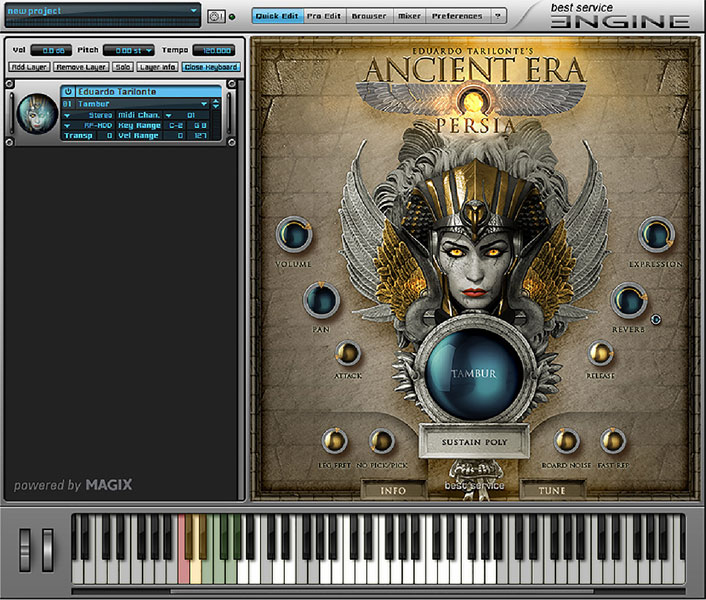Click the Attack knob

pos(348,353)
